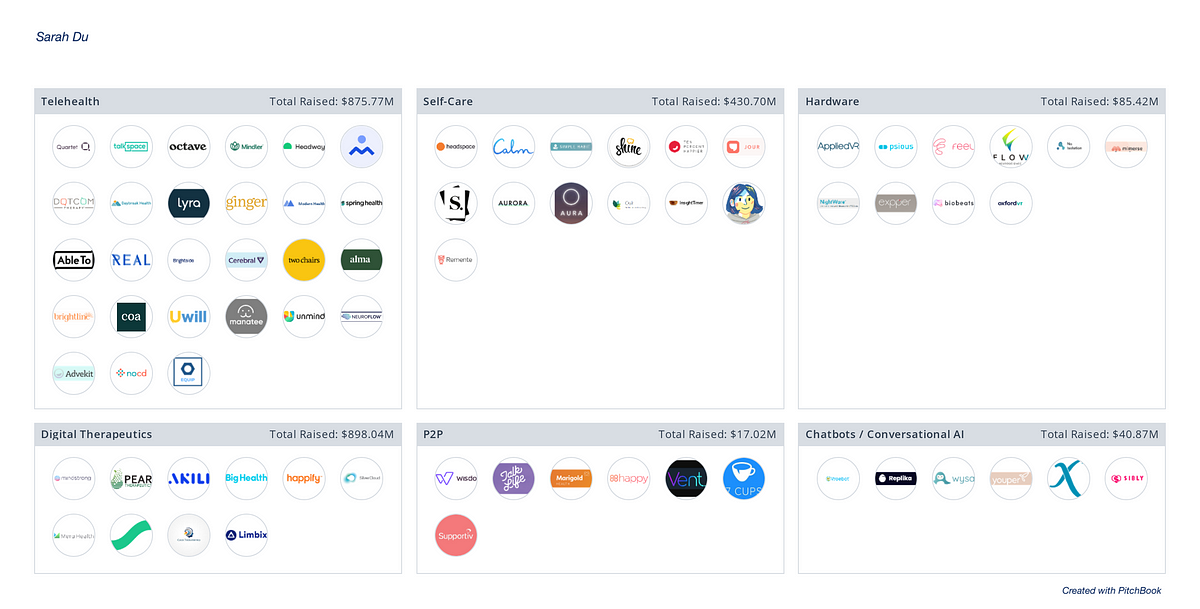Select the Uwill logo
The height and width of the screenshot is (609, 1200).
pos(189,317)
